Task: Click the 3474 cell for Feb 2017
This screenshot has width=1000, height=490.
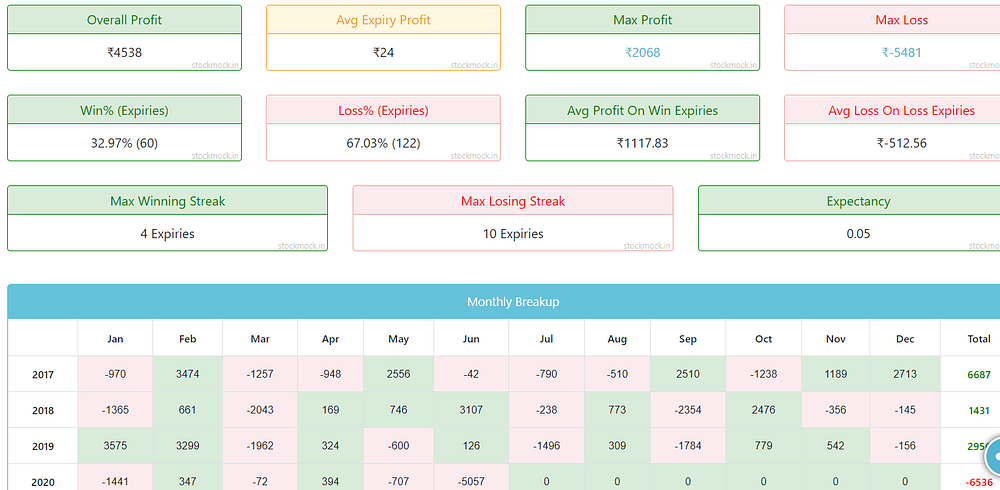Action: (x=188, y=374)
